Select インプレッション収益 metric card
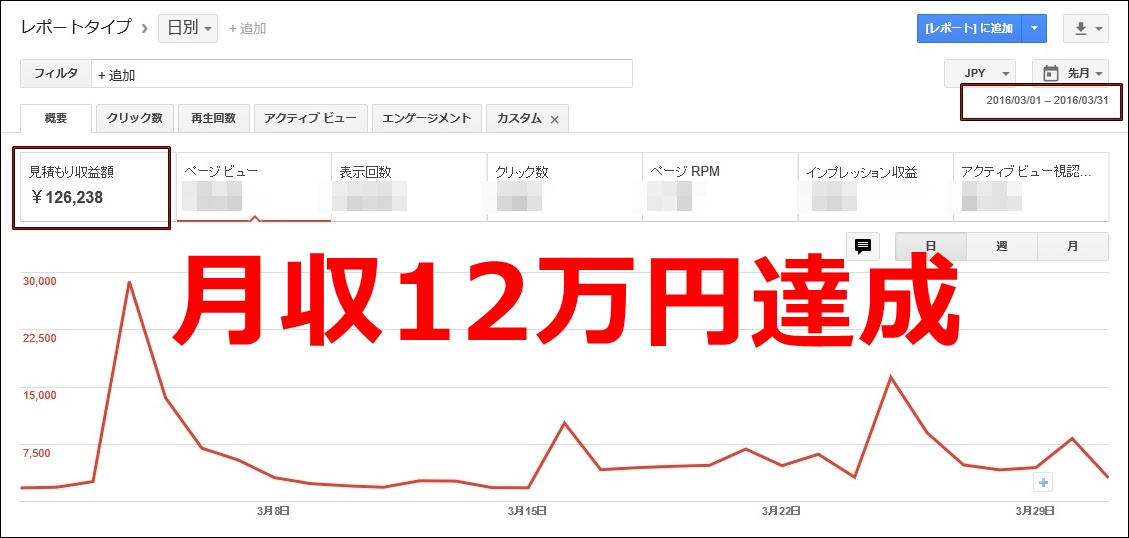This screenshot has height=538, width=1129. pos(876,187)
